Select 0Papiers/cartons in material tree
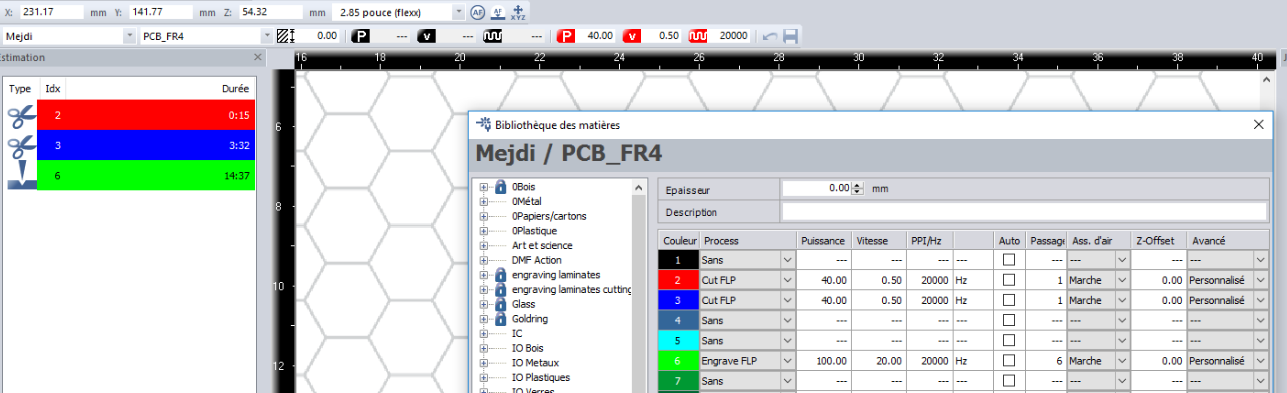The width and height of the screenshot is (1287, 393). click(549, 216)
